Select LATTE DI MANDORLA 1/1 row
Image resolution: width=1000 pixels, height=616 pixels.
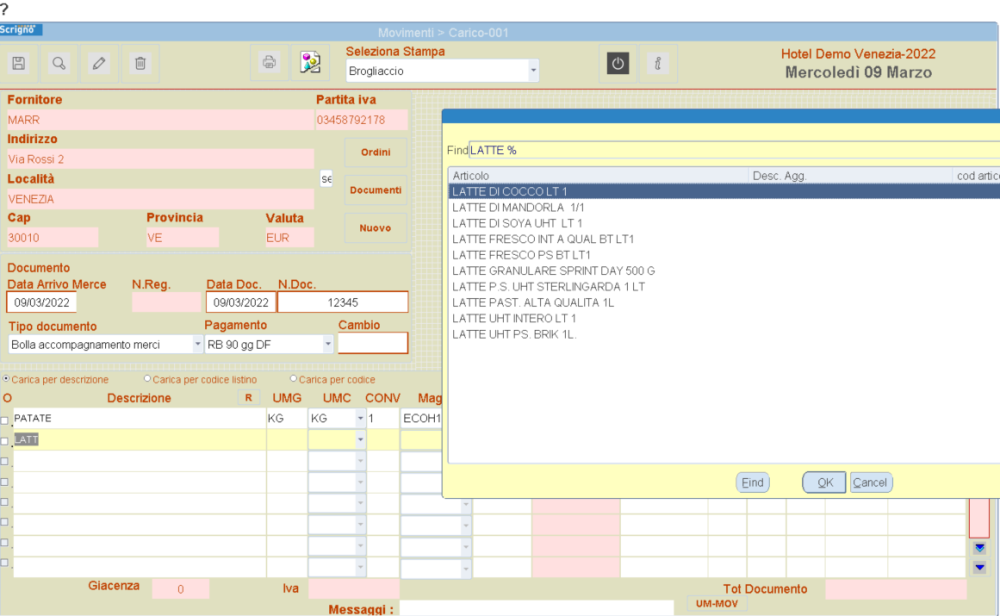[x=724, y=207]
